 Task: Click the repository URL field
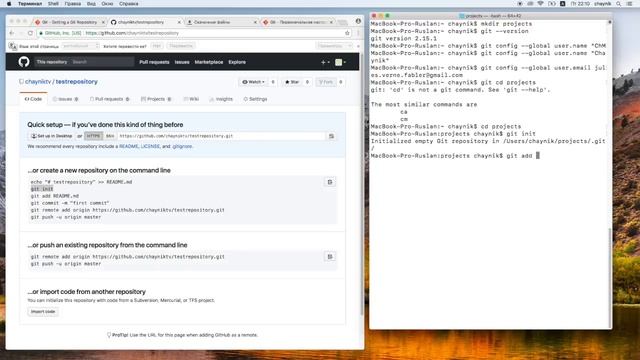click(222, 136)
